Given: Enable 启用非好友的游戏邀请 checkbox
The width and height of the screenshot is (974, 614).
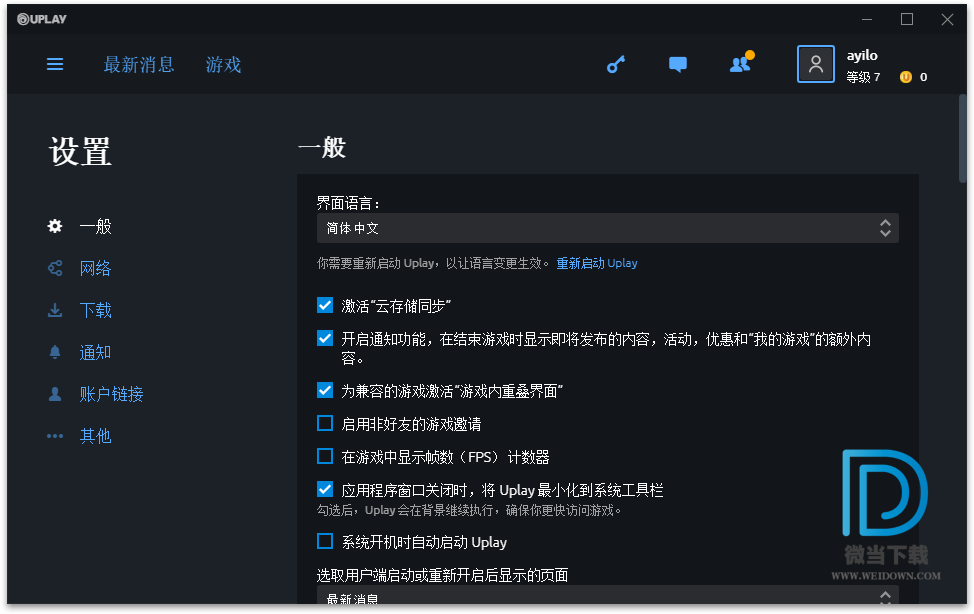Looking at the screenshot, I should click(325, 423).
